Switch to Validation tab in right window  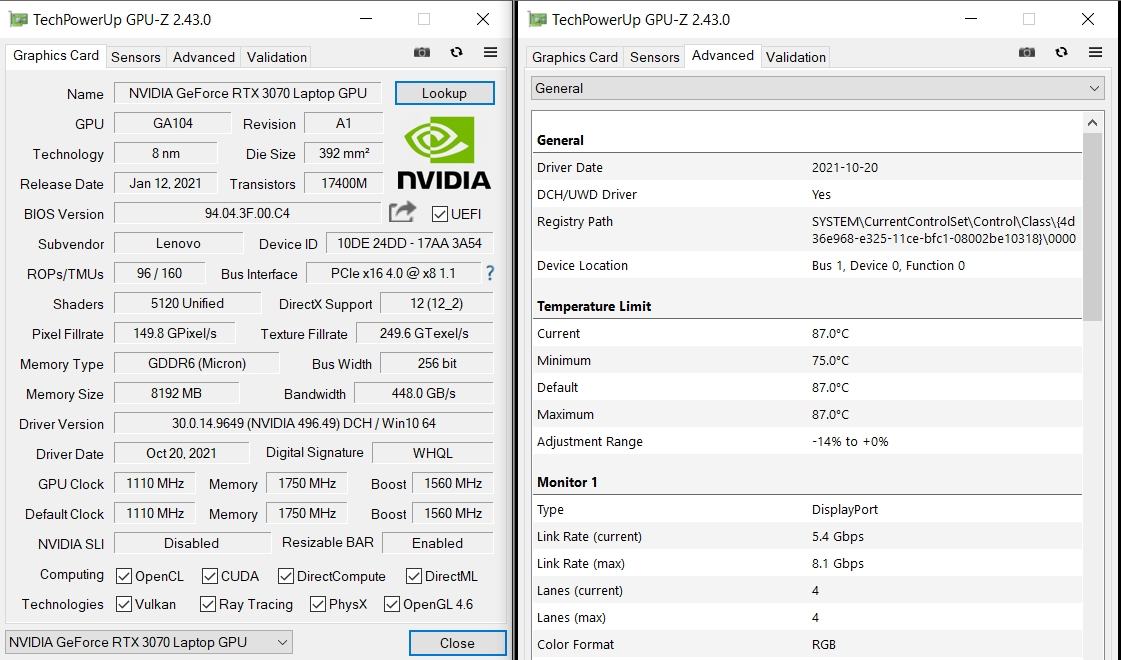[796, 57]
